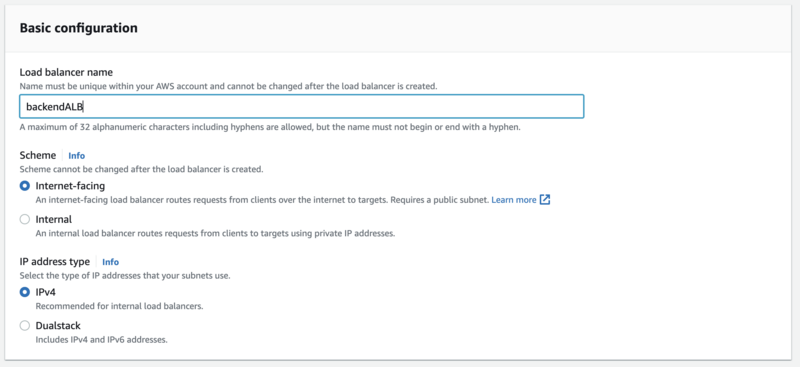Click the 32 alphanumeric characters hint text
This screenshot has height=367, width=800.
click(x=270, y=127)
